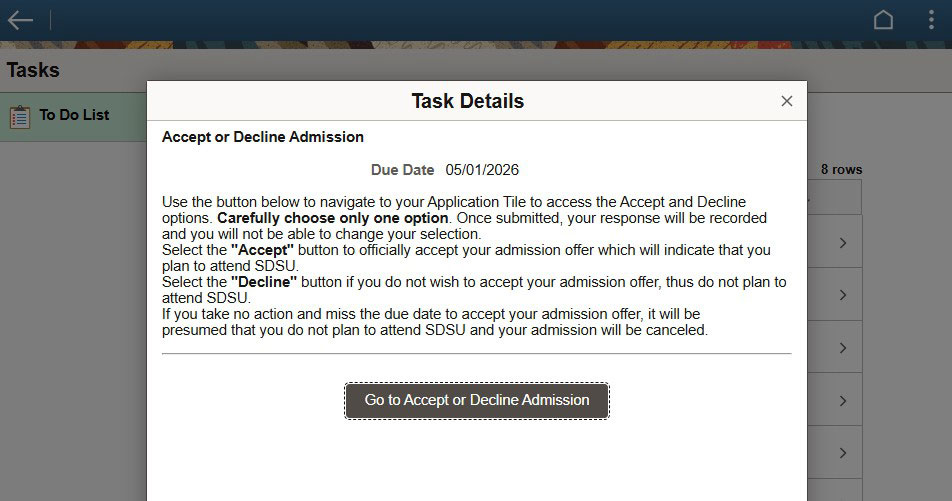Open the first task row chevron

click(843, 243)
